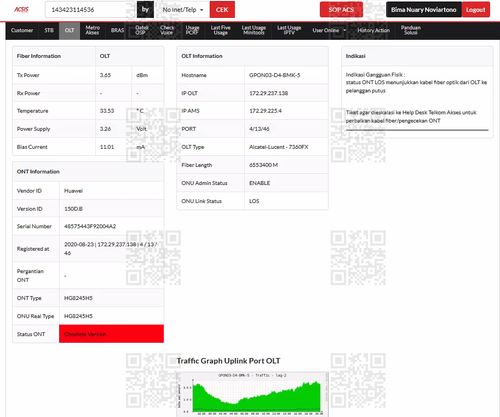
Task: Click the IP OLT value 172.29.237.138
Action: coord(269,93)
